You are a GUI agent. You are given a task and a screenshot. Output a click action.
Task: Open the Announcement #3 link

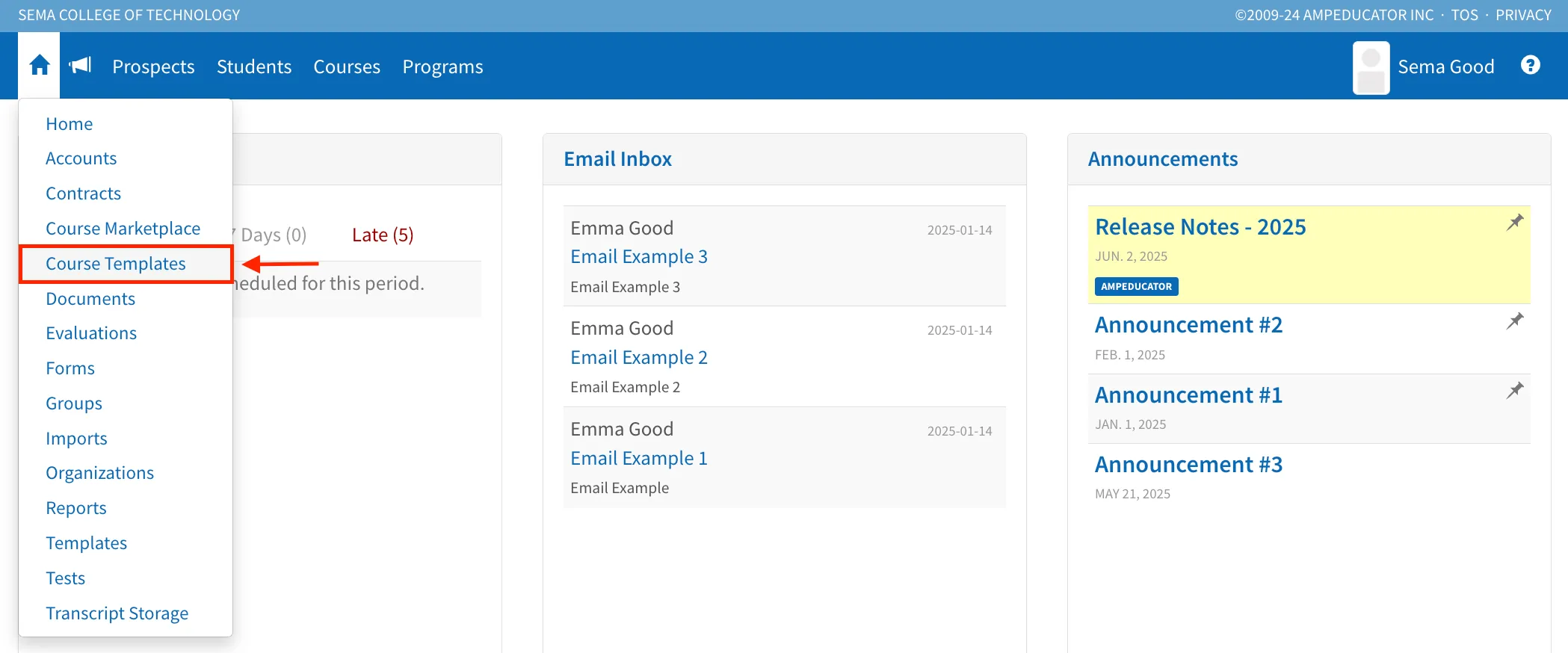tap(1188, 464)
